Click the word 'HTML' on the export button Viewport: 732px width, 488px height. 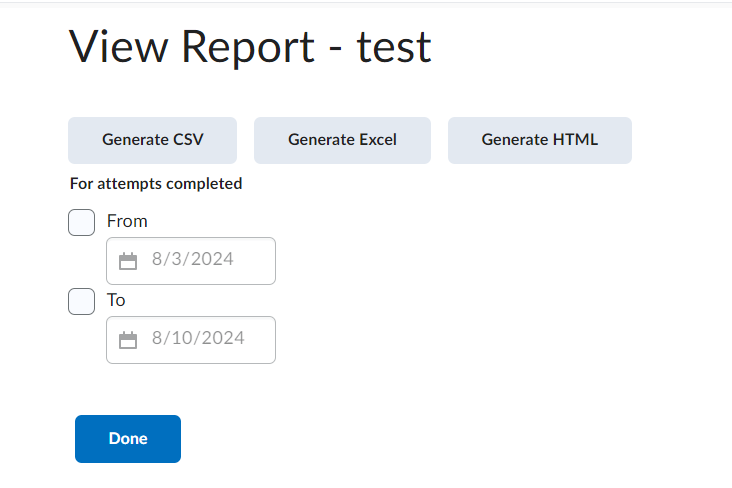576,140
